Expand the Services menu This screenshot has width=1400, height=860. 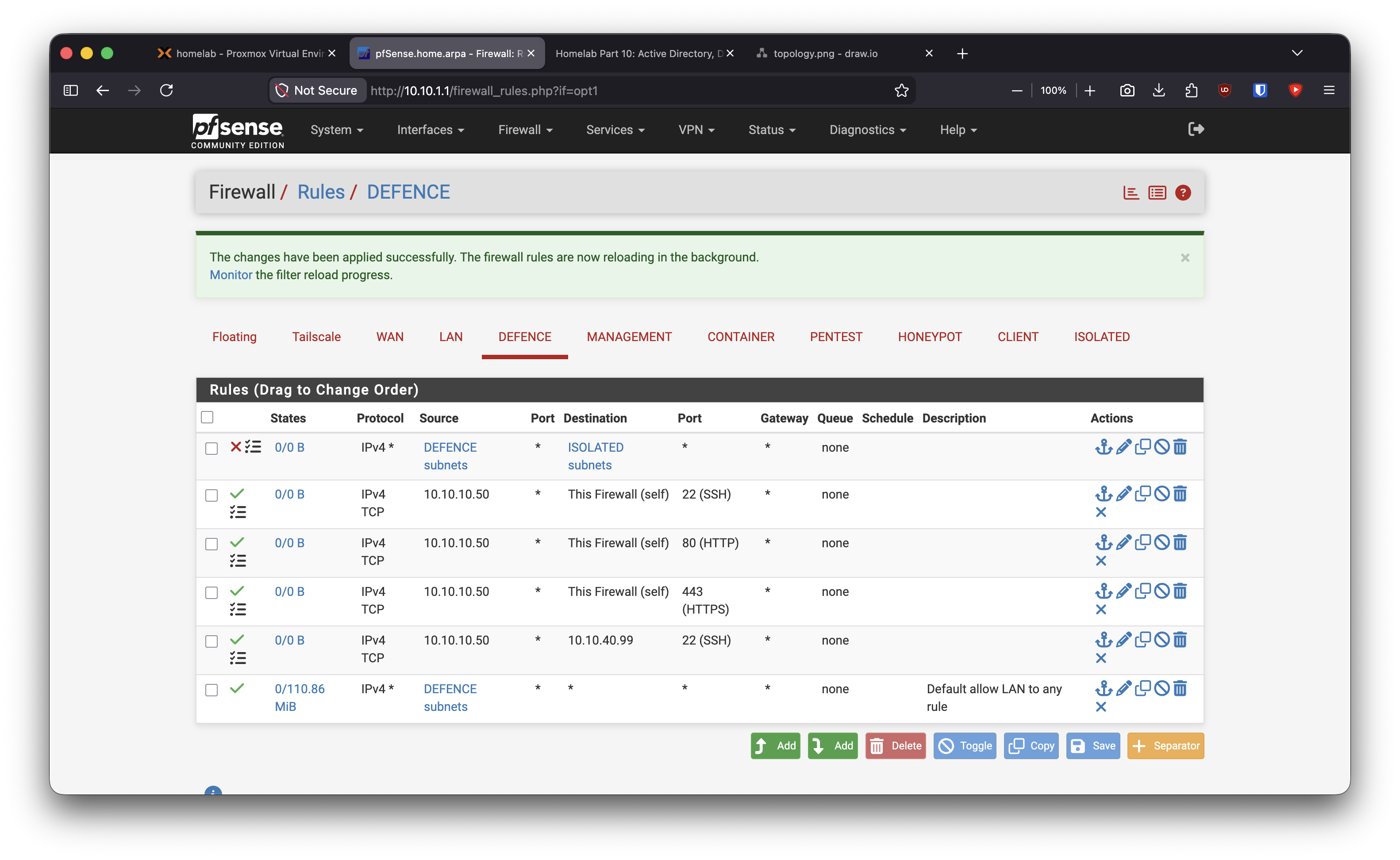[x=615, y=130]
